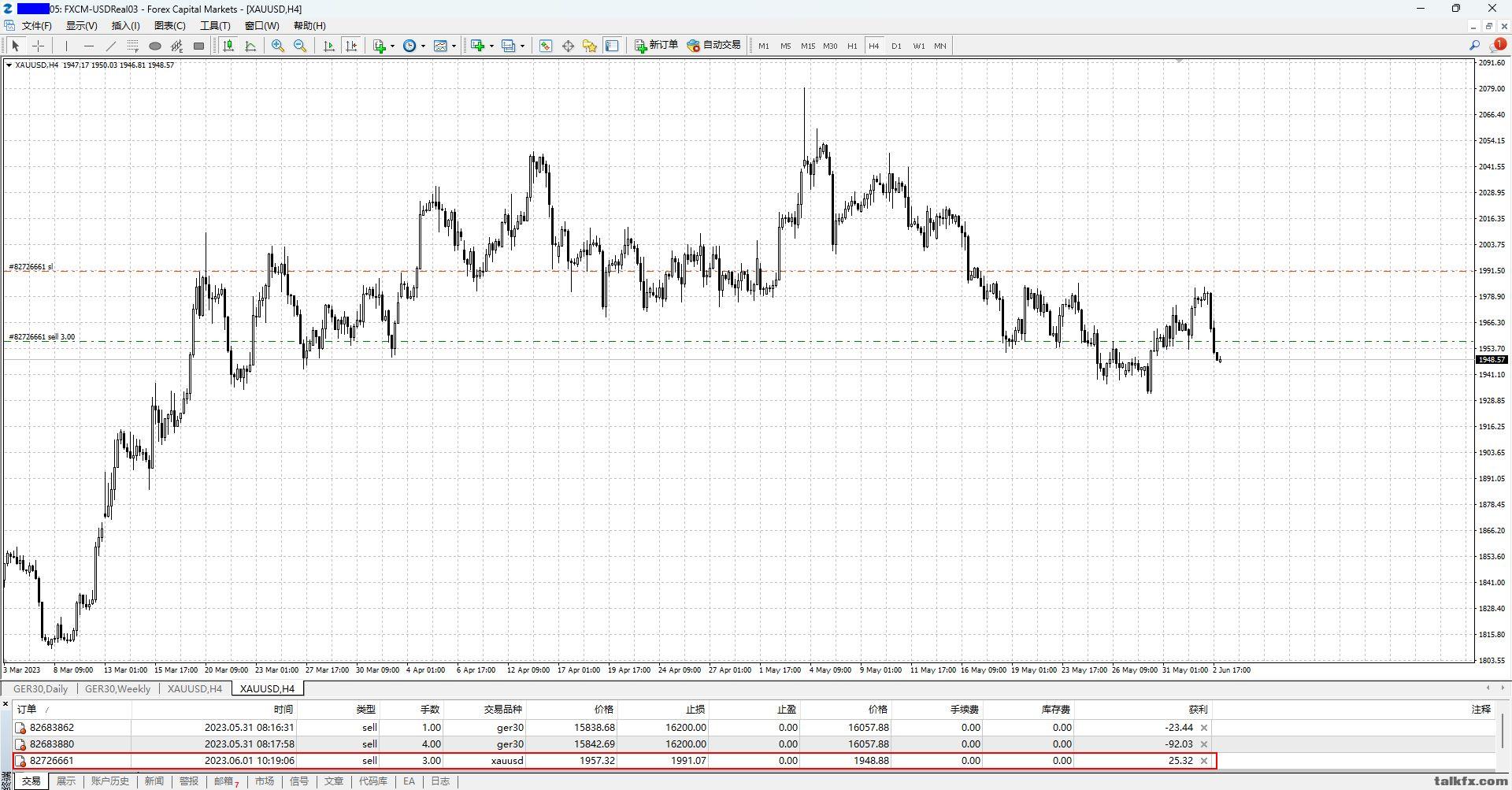Open the red notification alert icon
This screenshot has width=1512, height=790.
coord(1499,45)
